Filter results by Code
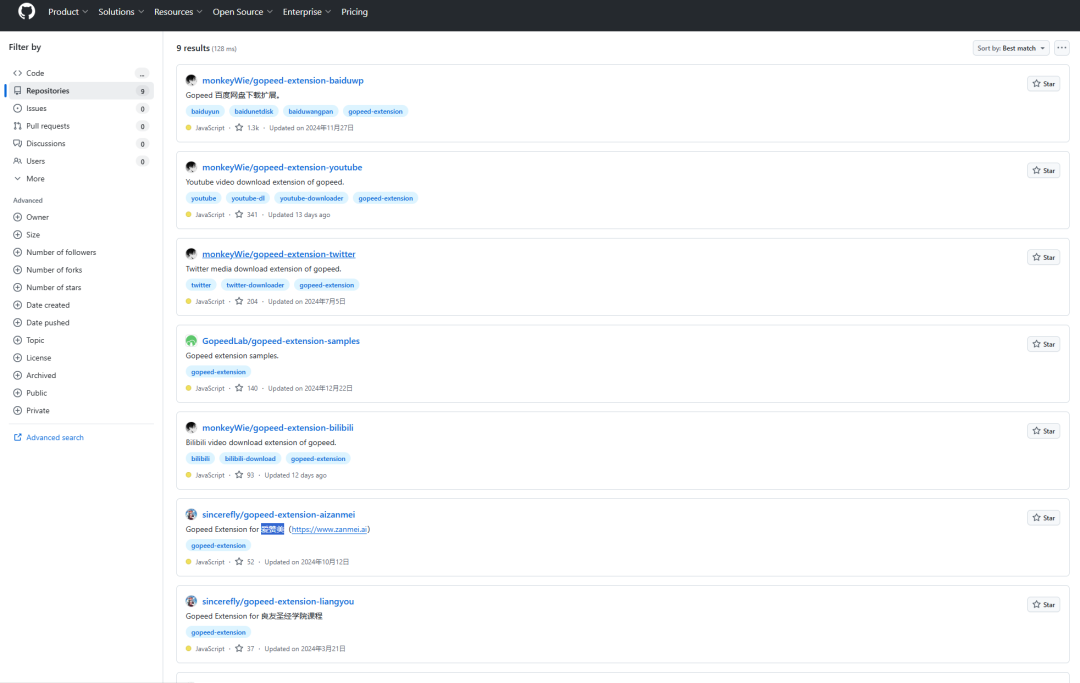This screenshot has height=683, width=1080. [x=79, y=73]
